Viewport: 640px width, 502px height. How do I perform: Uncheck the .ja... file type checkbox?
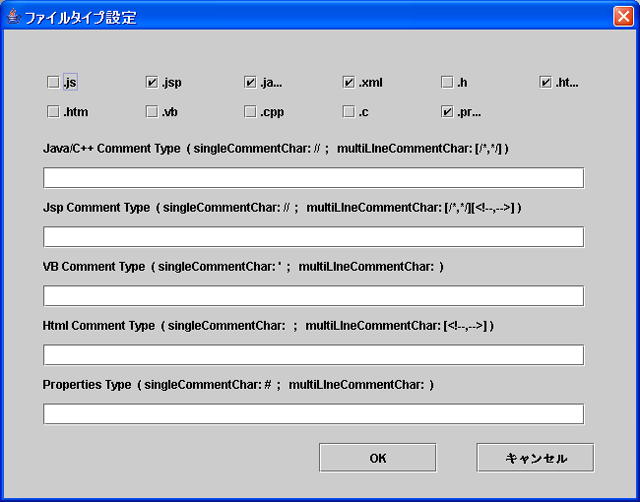click(x=250, y=82)
